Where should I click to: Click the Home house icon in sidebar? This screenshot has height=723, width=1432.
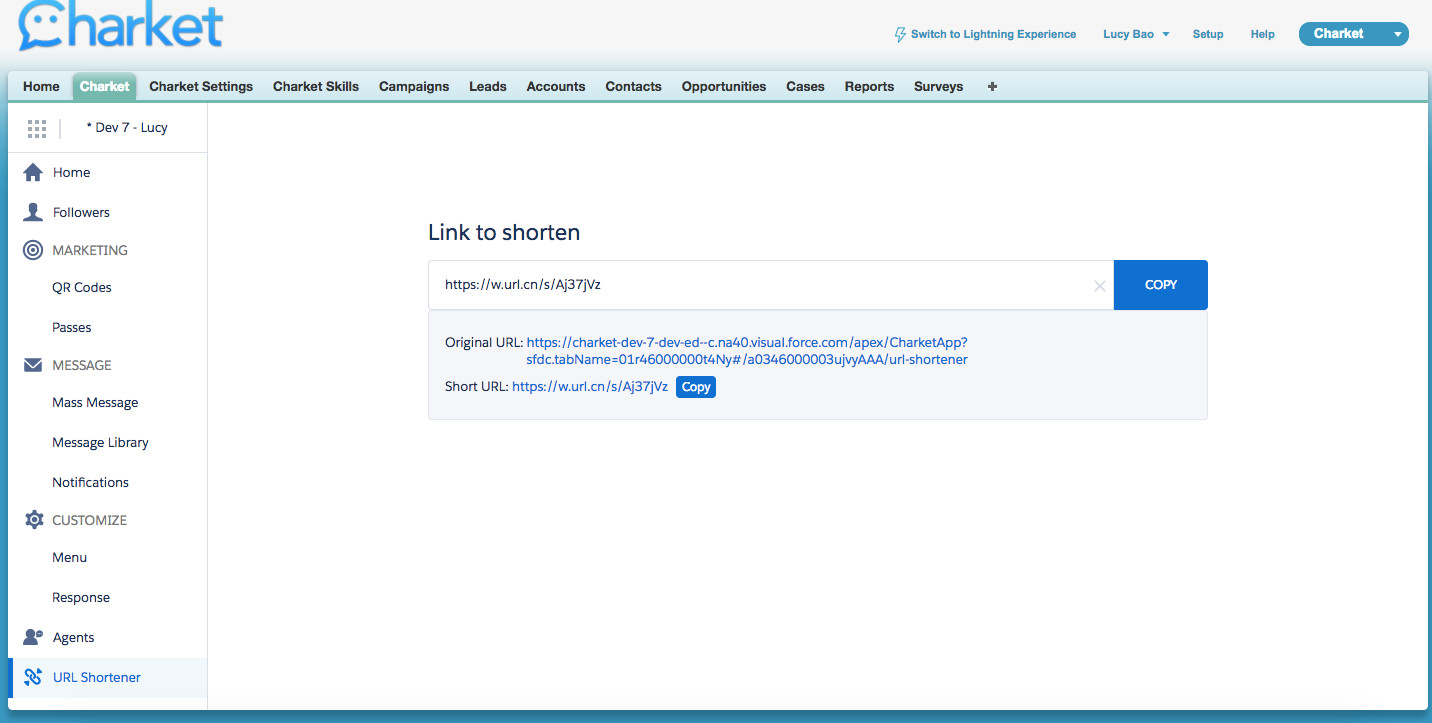coord(33,172)
